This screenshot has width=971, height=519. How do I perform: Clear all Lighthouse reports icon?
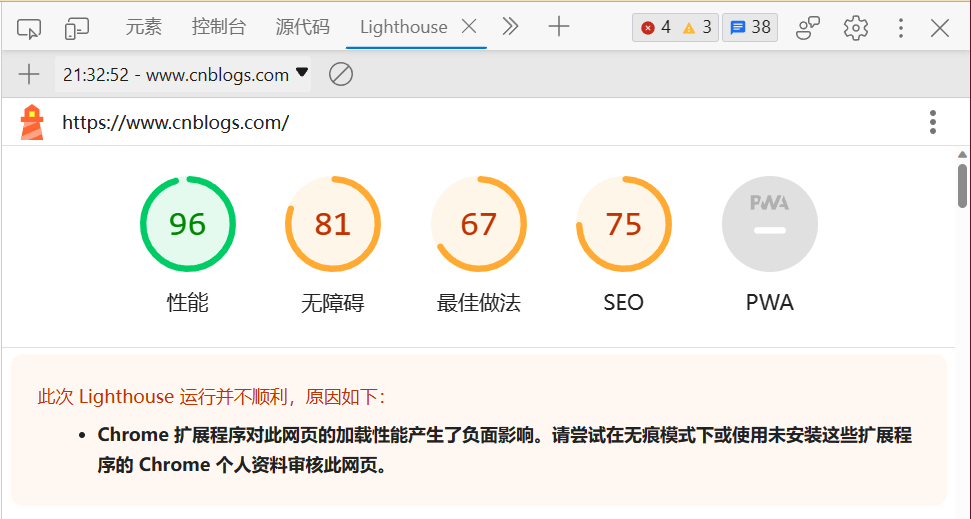[341, 74]
